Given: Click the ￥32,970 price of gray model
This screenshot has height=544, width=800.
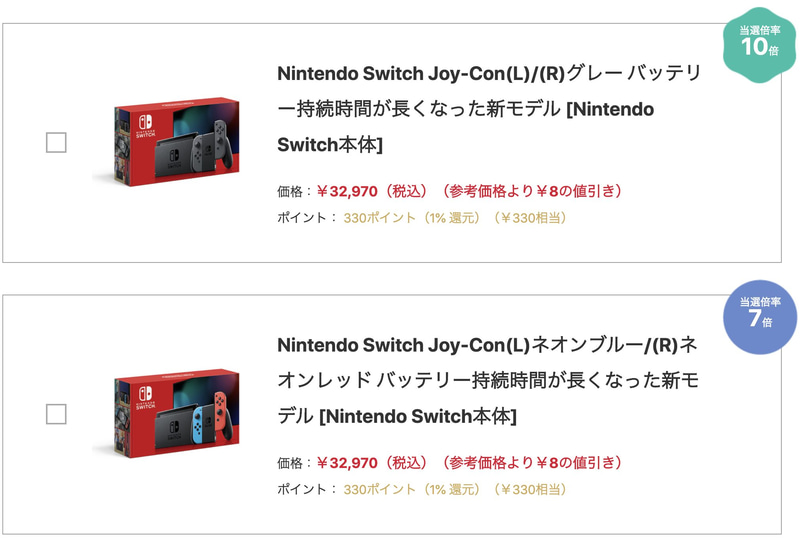Looking at the screenshot, I should (347, 190).
